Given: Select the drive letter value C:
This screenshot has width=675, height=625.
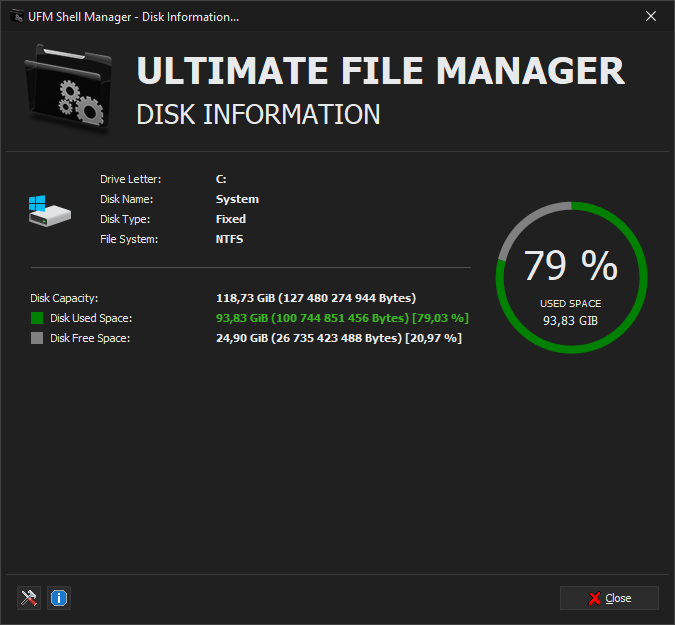Looking at the screenshot, I should pyautogui.click(x=221, y=179).
